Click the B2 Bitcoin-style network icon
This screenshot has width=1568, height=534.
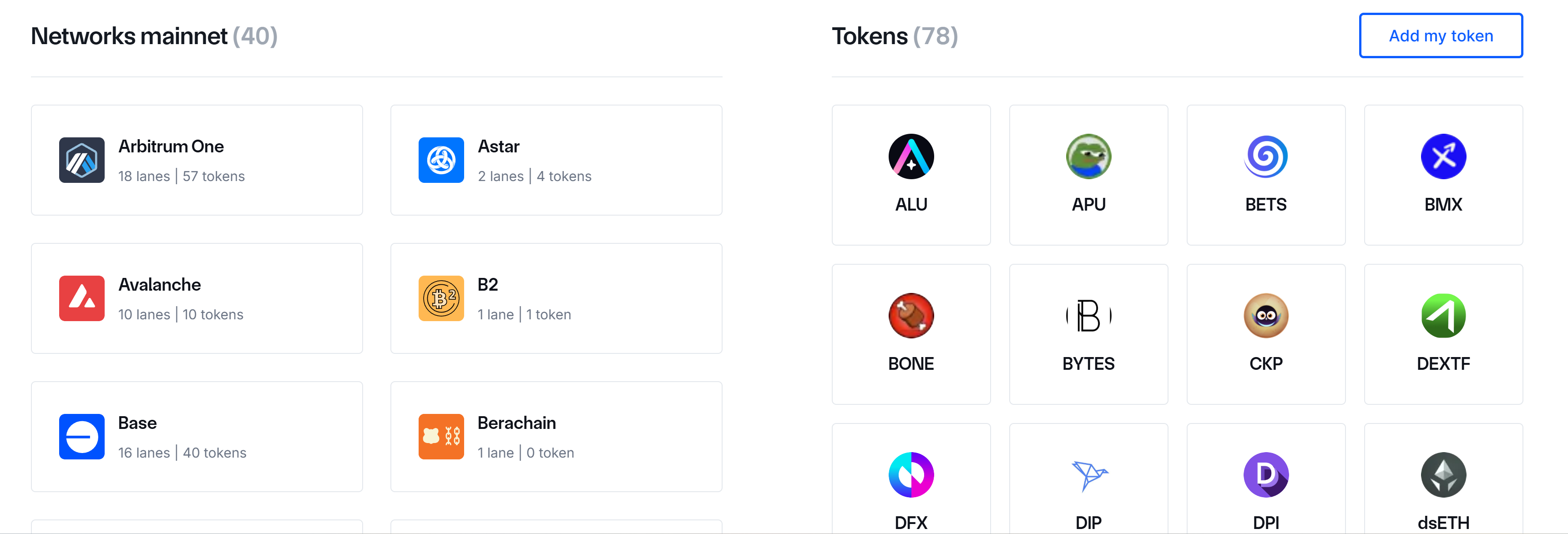441,298
